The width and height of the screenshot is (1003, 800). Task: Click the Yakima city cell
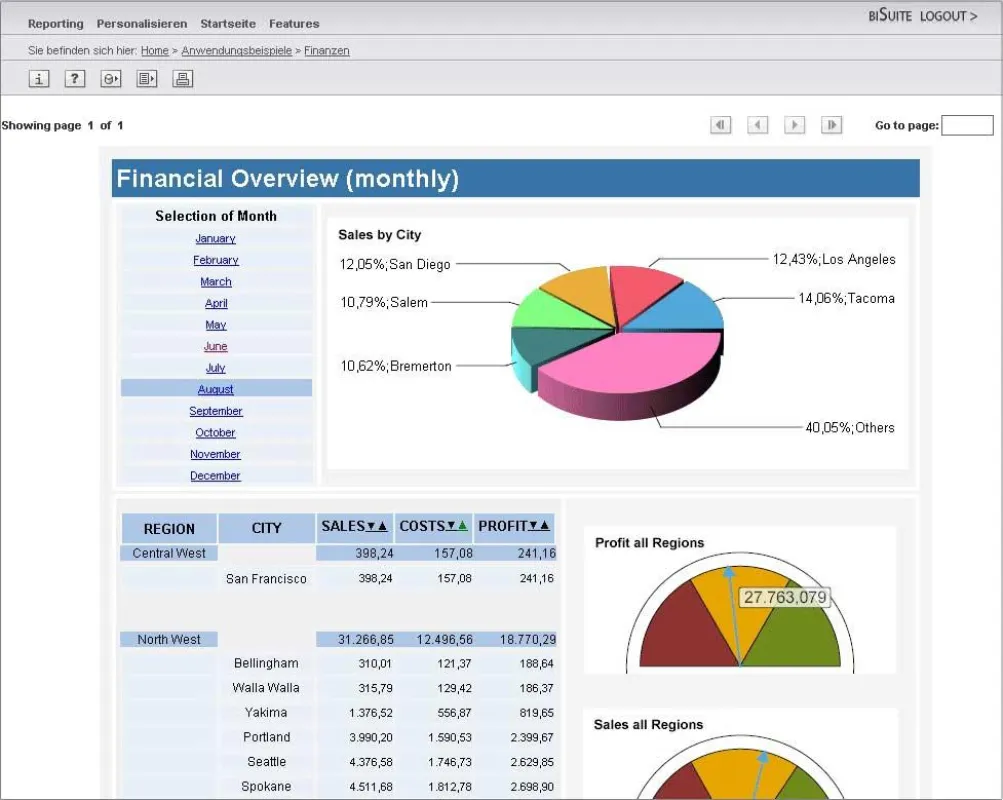pyautogui.click(x=266, y=712)
